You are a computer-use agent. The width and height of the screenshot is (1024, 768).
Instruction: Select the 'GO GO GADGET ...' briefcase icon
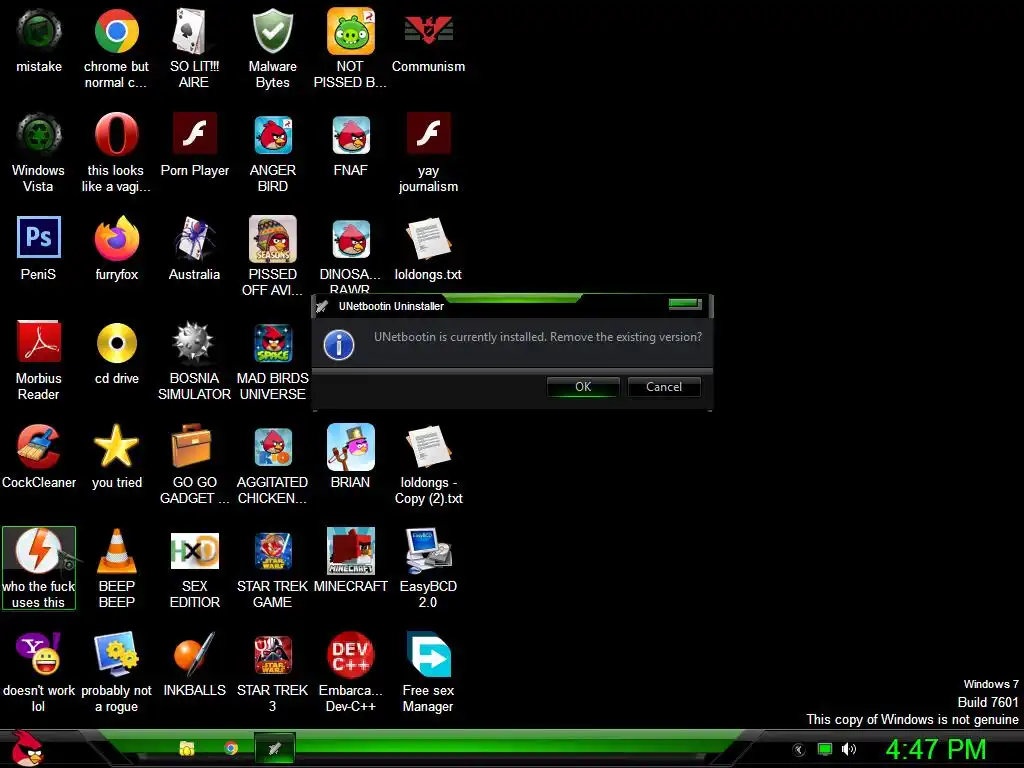point(194,447)
